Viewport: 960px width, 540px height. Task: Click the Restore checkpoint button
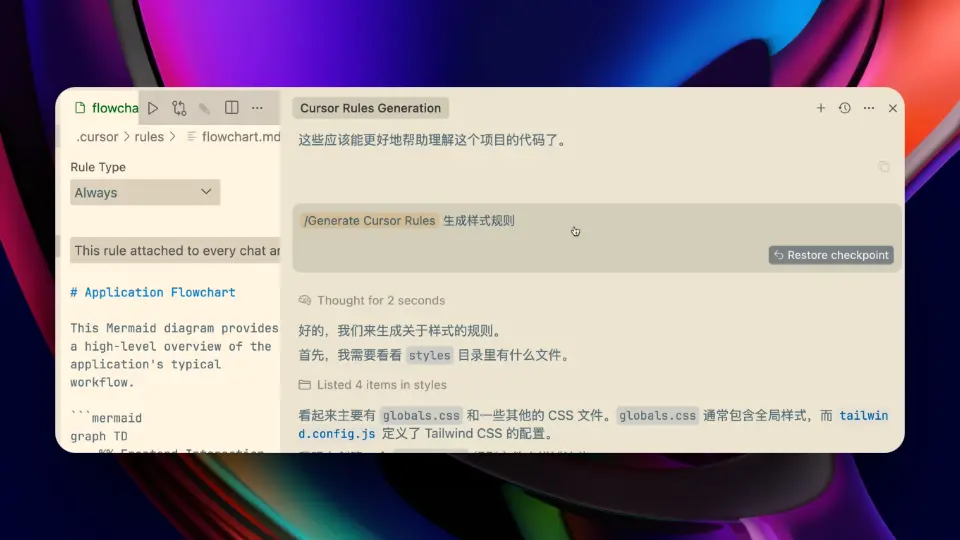[831, 255]
